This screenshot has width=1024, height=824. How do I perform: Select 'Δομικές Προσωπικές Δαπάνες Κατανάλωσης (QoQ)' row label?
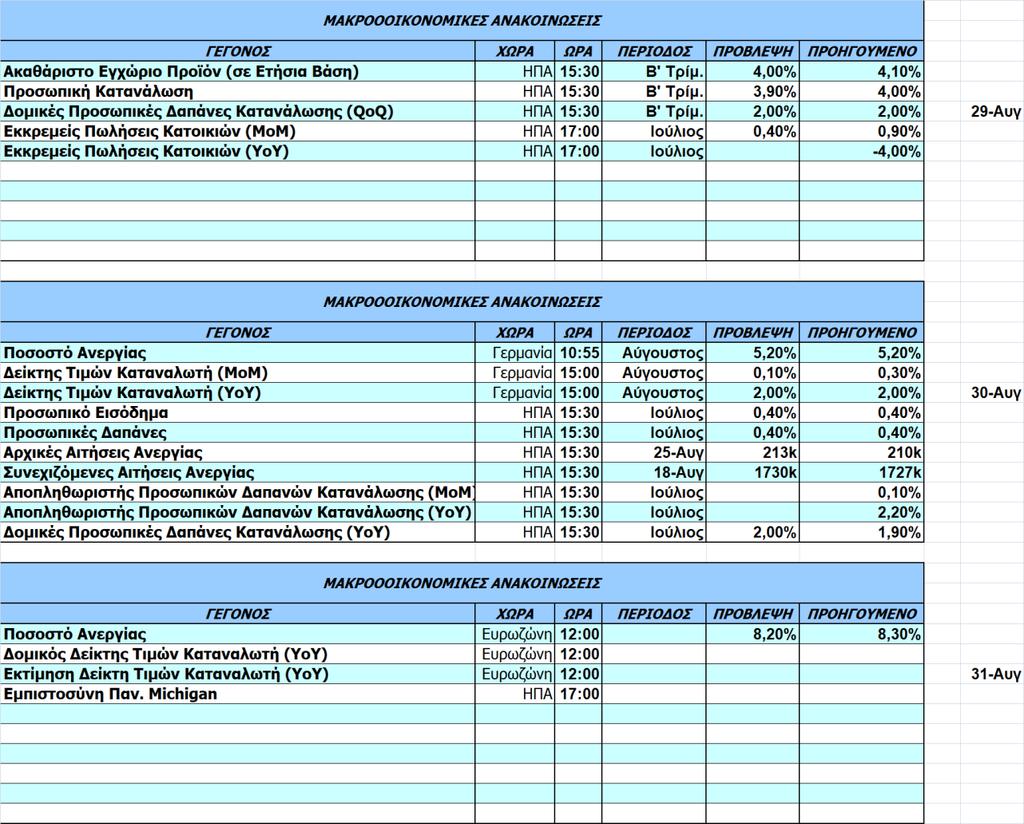[x=238, y=111]
